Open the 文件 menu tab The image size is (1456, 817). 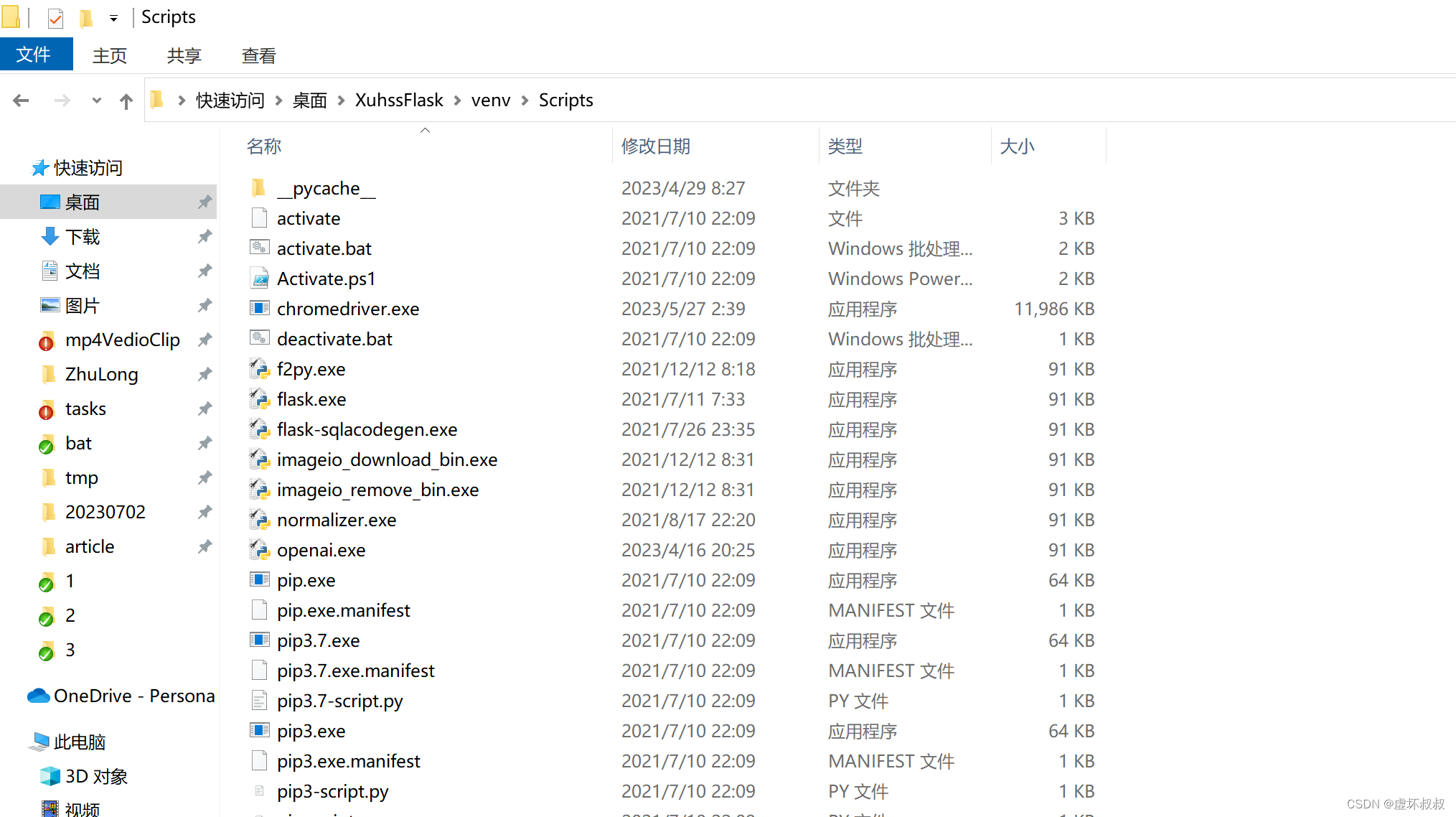34,55
